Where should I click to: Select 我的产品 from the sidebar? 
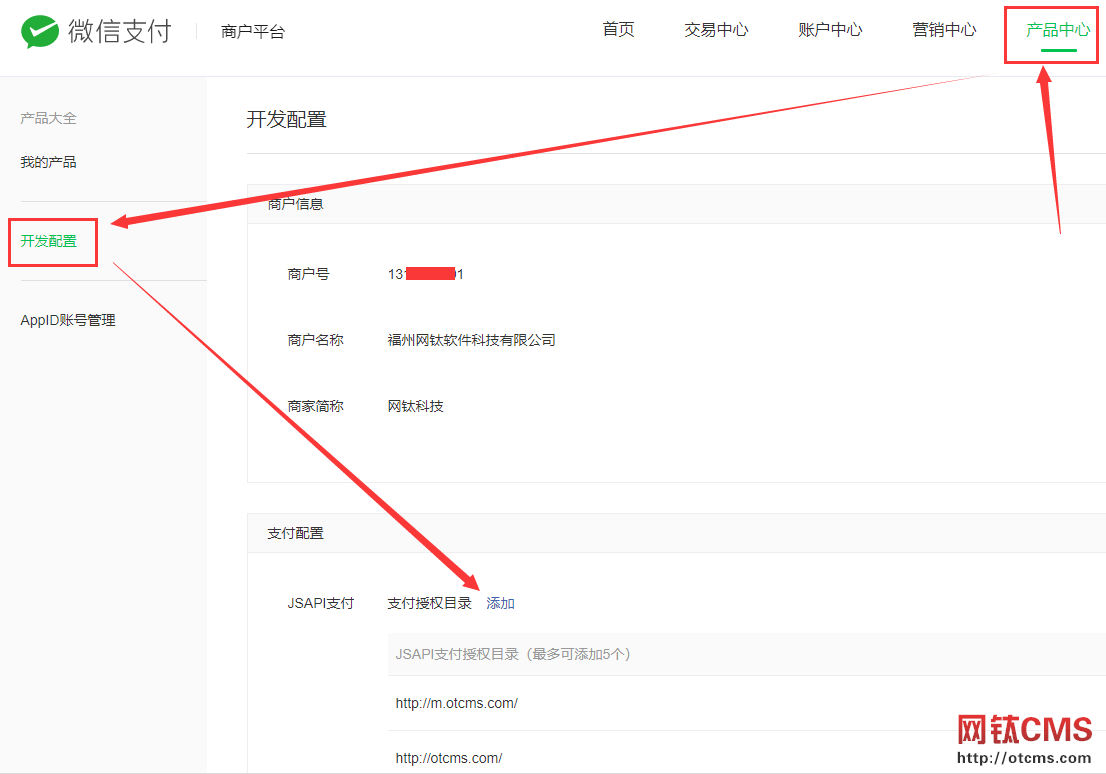(x=47, y=161)
